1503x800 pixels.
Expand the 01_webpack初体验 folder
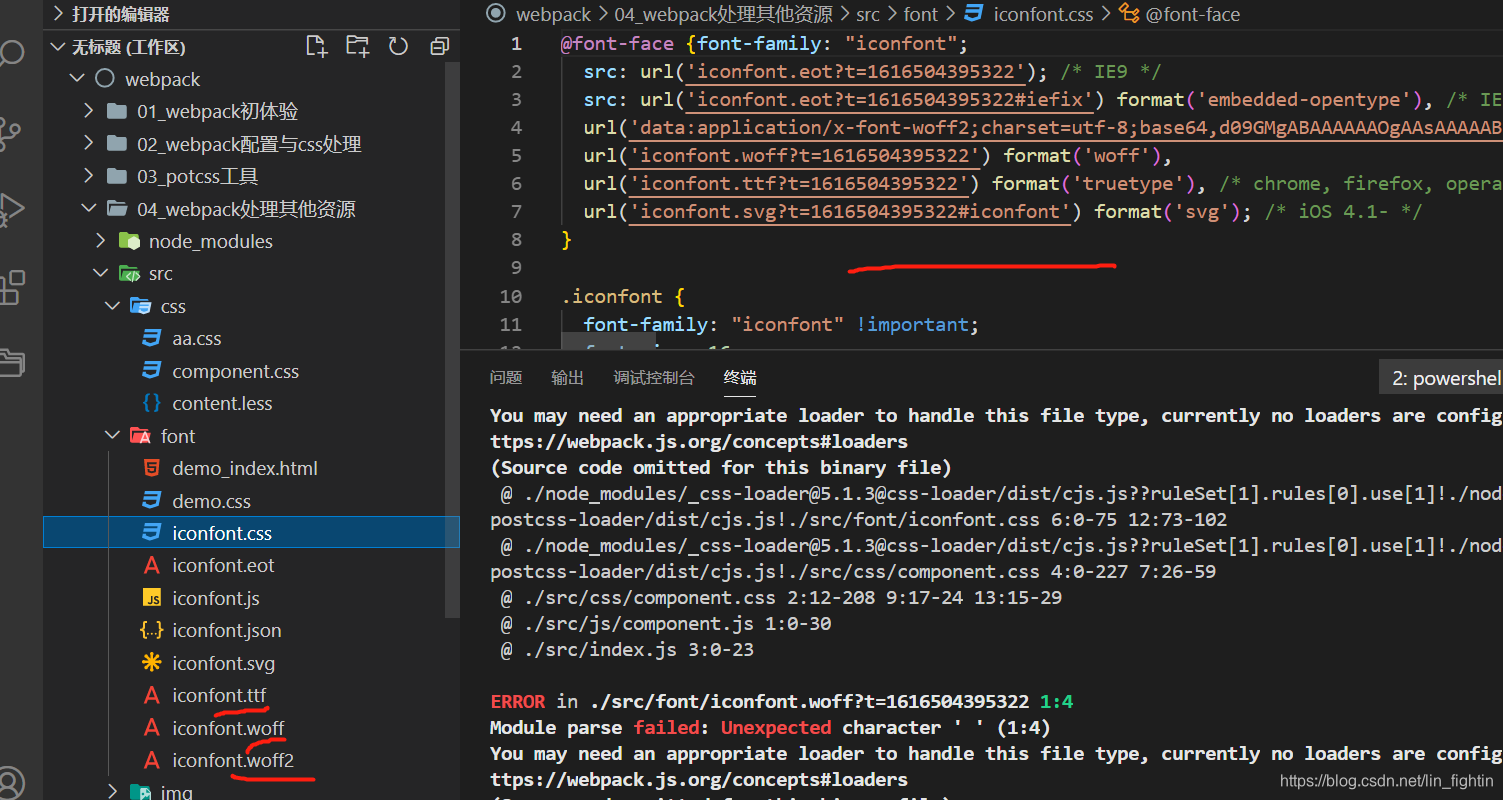coord(89,111)
